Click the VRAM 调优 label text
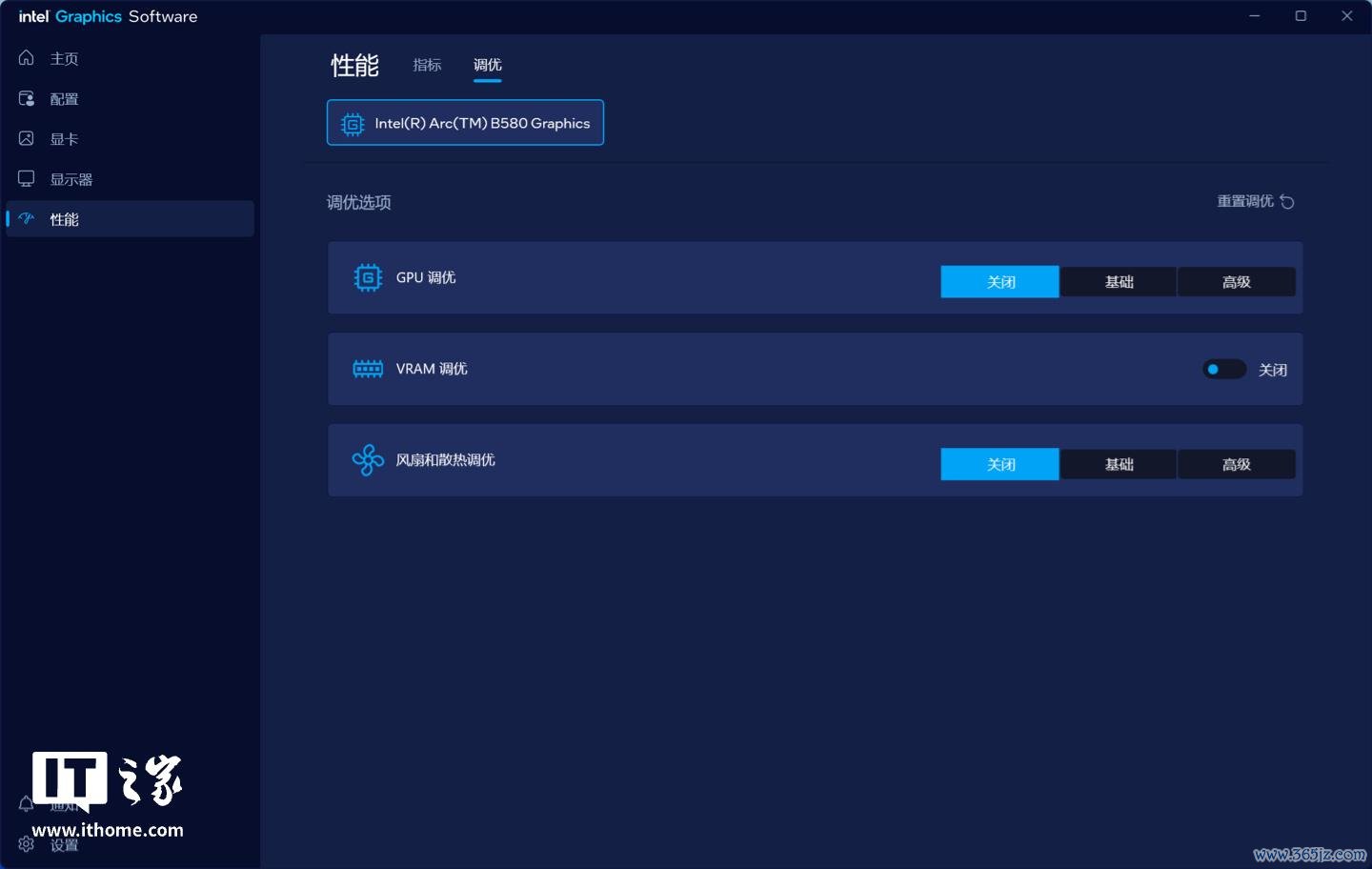Screen dimensions: 1372x869 [x=432, y=369]
